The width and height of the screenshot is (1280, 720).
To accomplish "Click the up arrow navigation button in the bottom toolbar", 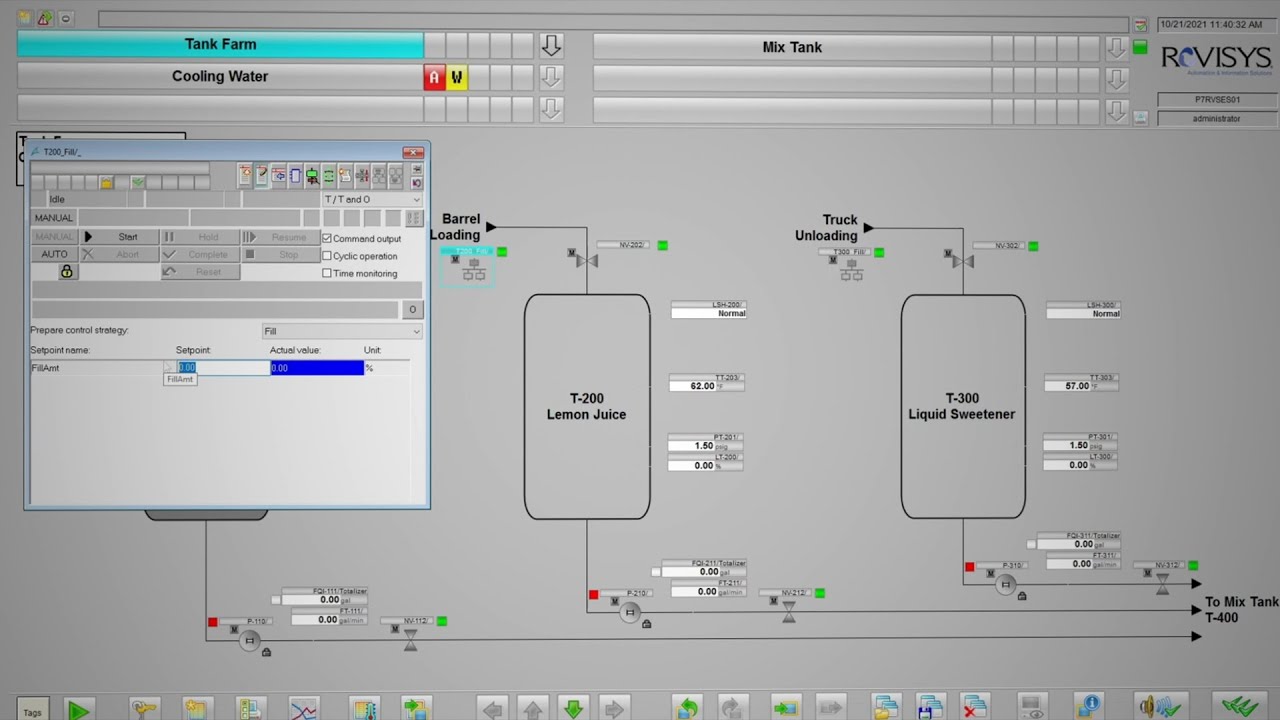I will 533,709.
